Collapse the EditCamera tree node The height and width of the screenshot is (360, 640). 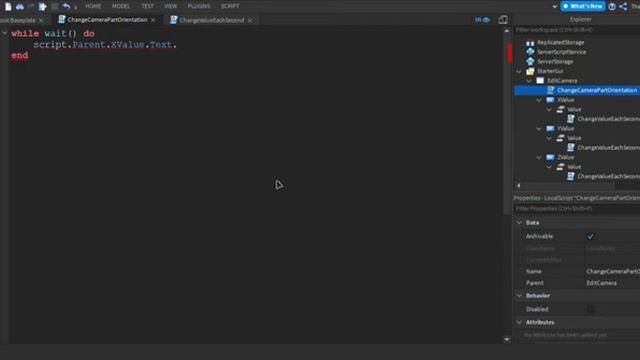pos(529,80)
